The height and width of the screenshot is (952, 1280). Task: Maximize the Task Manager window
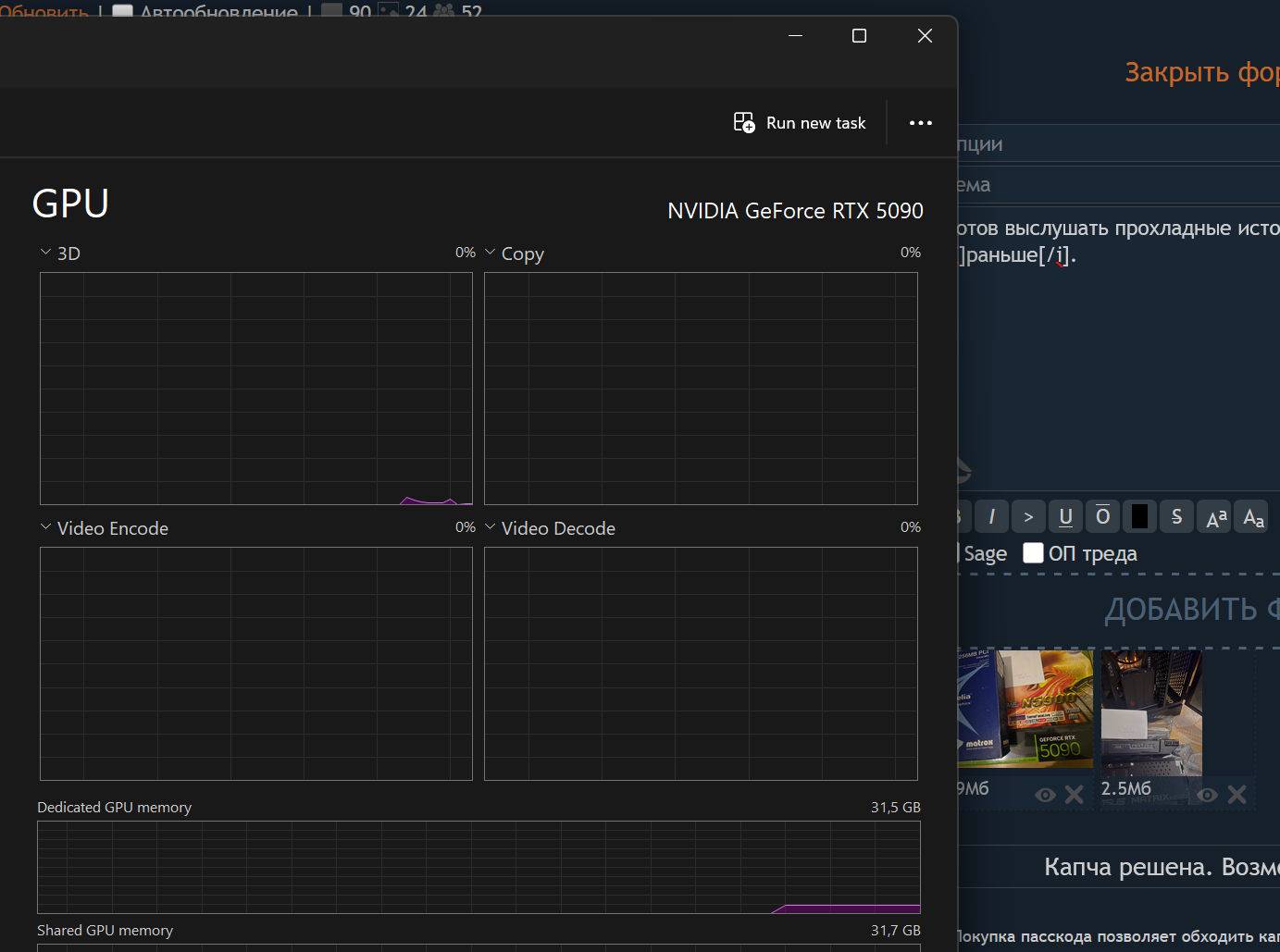click(859, 35)
